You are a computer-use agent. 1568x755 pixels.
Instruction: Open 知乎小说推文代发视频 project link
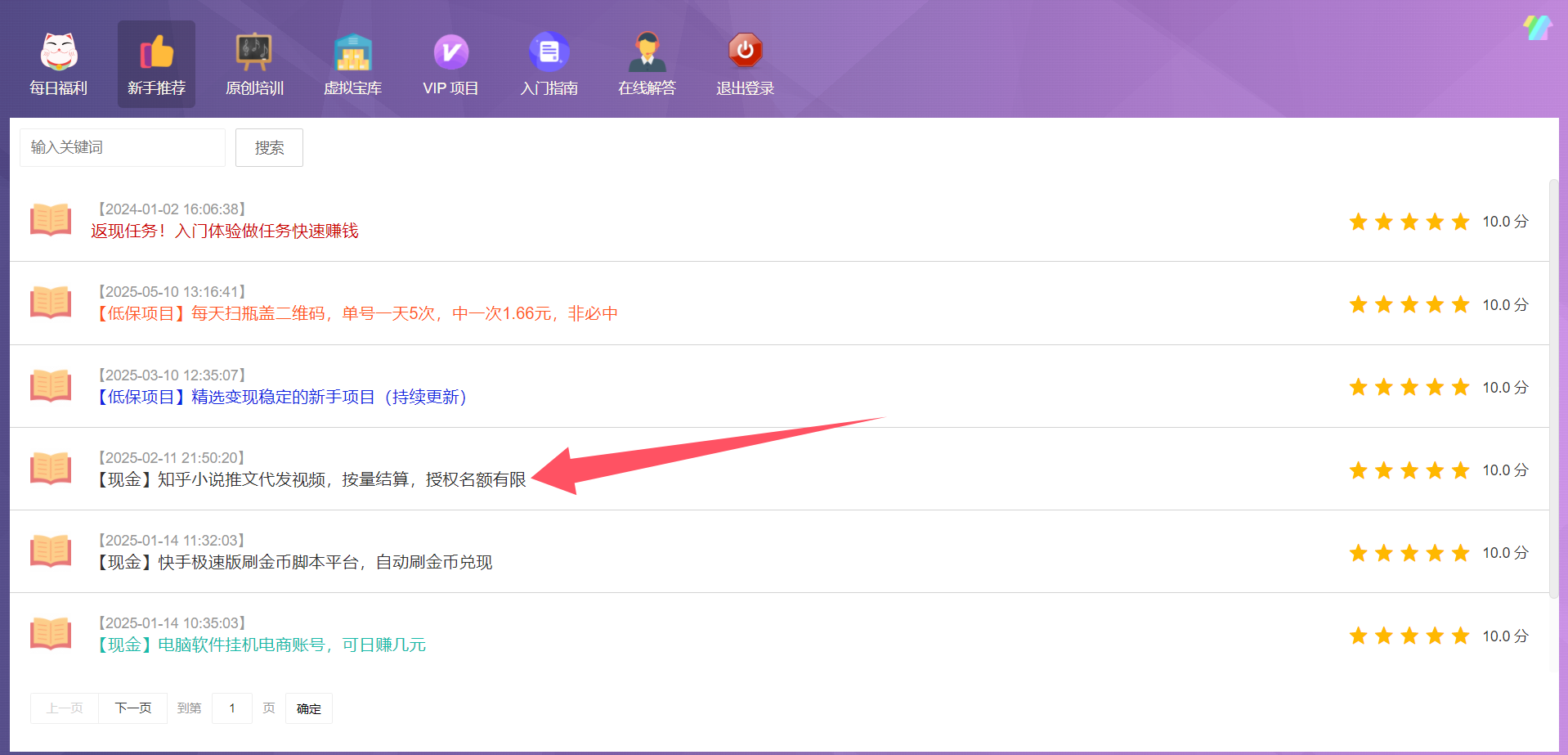311,480
